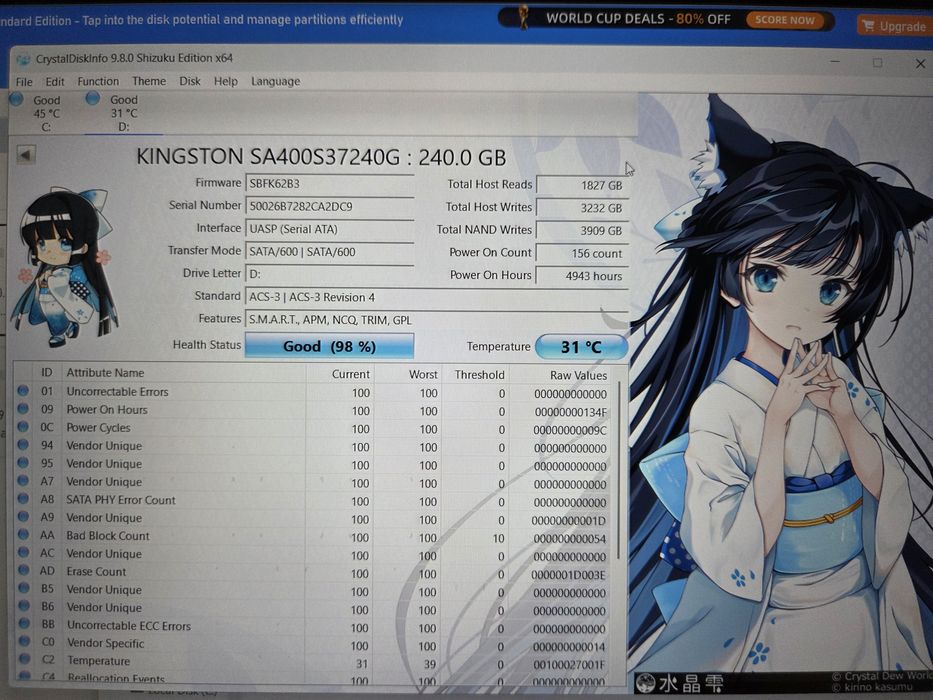
Task: Click the D: drive blue status orb
Action: 93,98
